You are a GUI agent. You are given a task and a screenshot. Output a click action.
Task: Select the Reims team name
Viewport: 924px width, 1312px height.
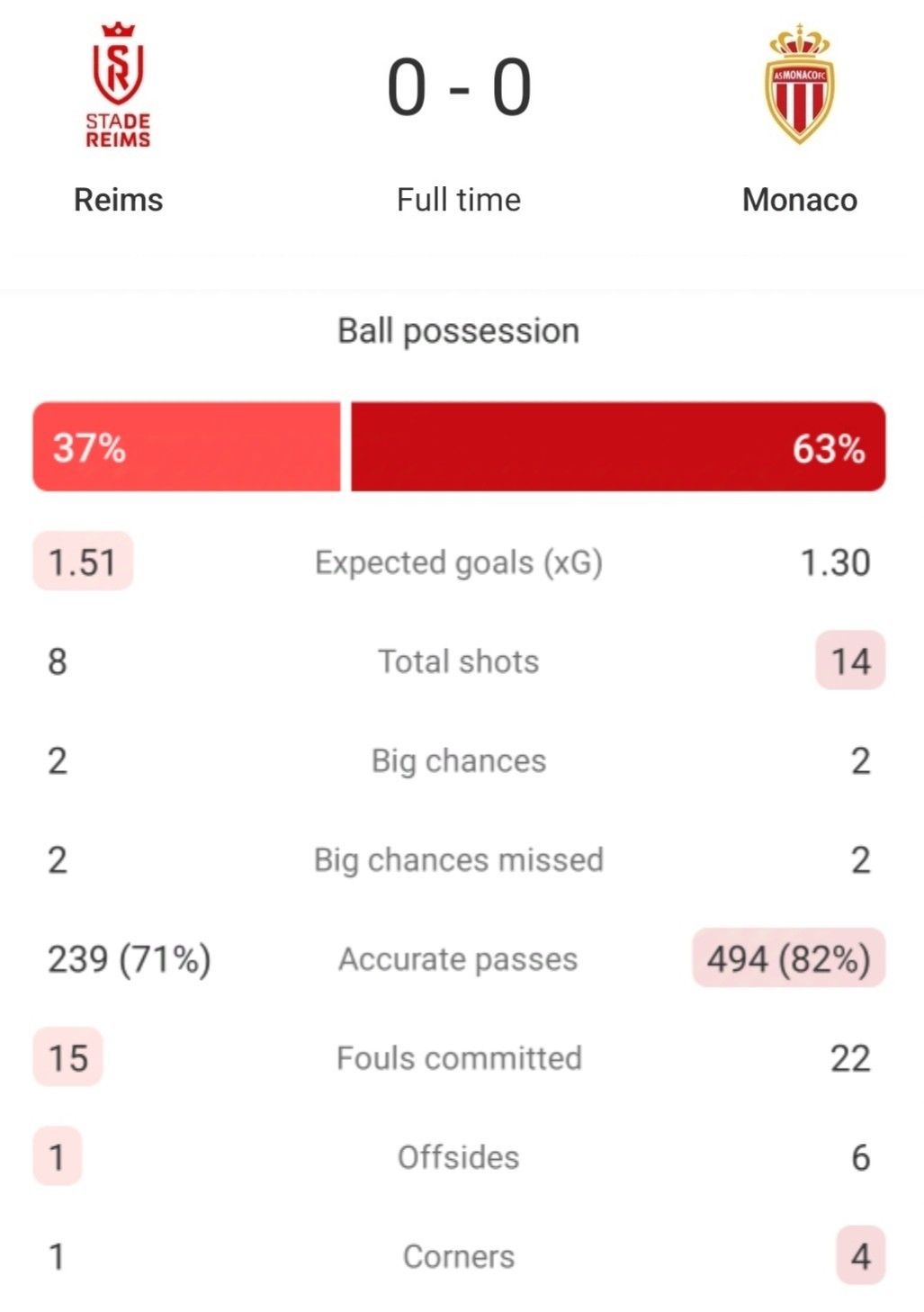[118, 200]
